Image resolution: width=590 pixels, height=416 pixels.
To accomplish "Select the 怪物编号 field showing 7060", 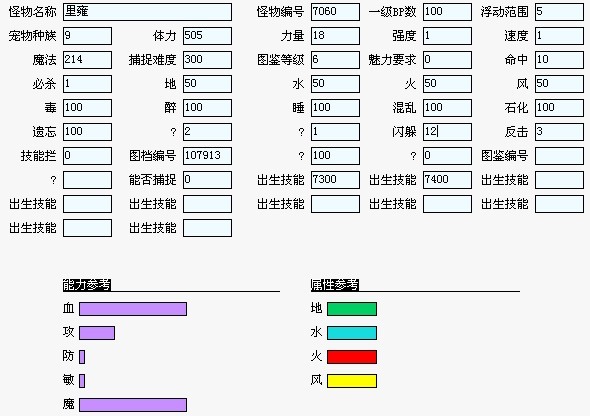I will point(335,12).
